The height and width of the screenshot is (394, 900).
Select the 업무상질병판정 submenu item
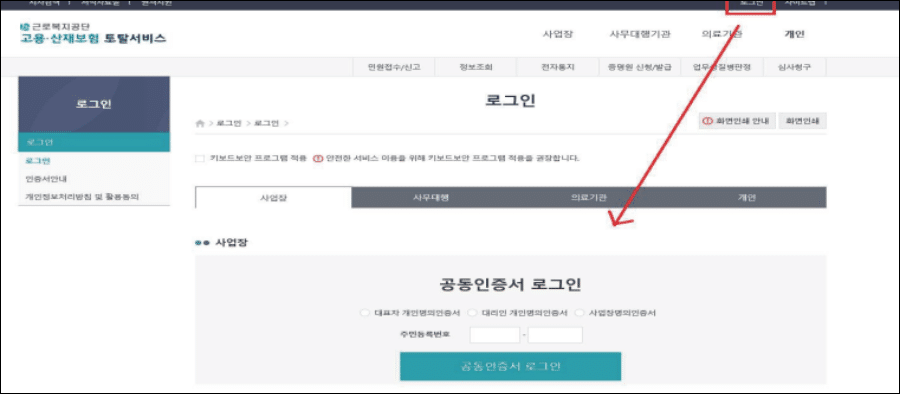[x=721, y=67]
